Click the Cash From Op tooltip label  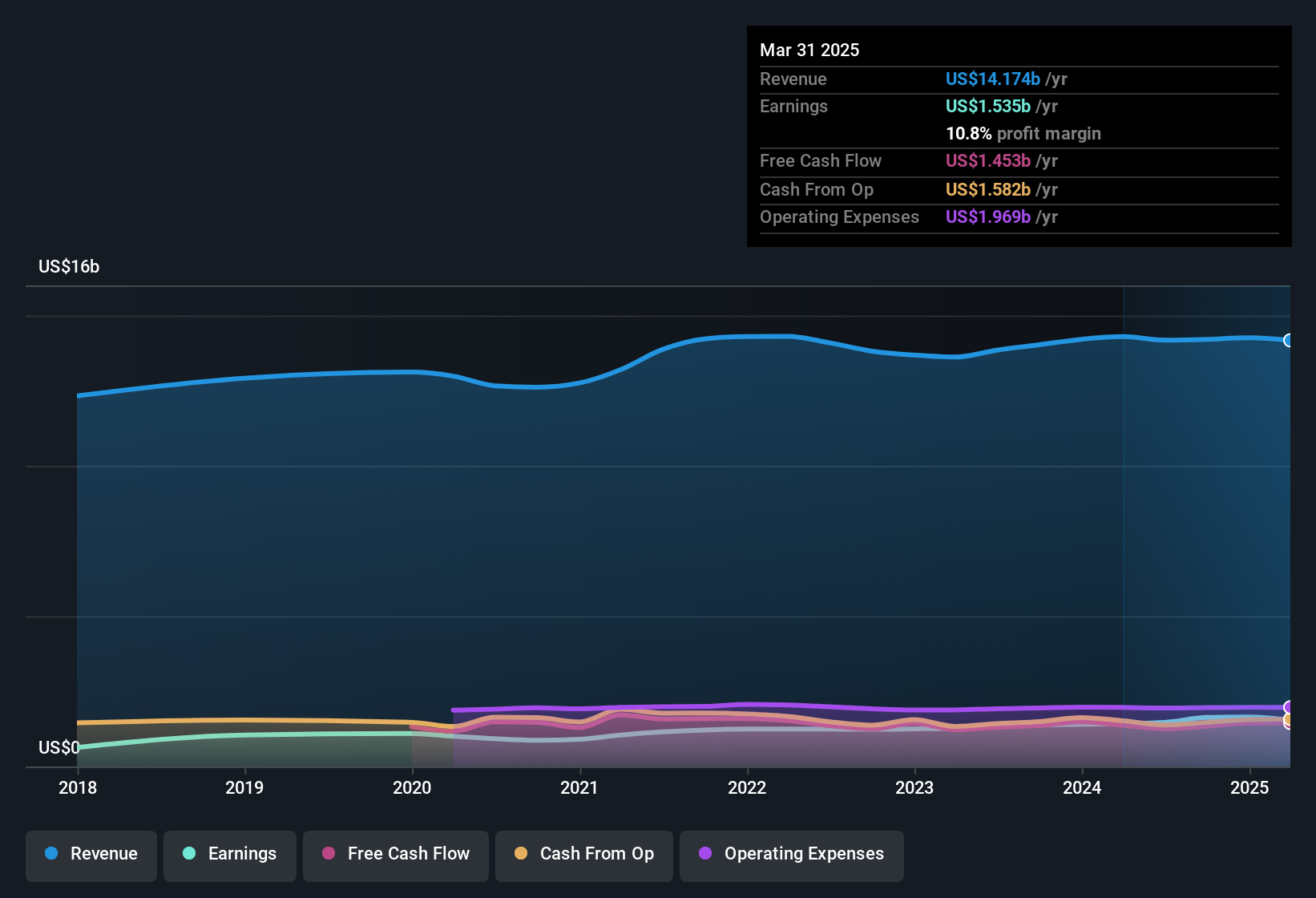[x=817, y=189]
